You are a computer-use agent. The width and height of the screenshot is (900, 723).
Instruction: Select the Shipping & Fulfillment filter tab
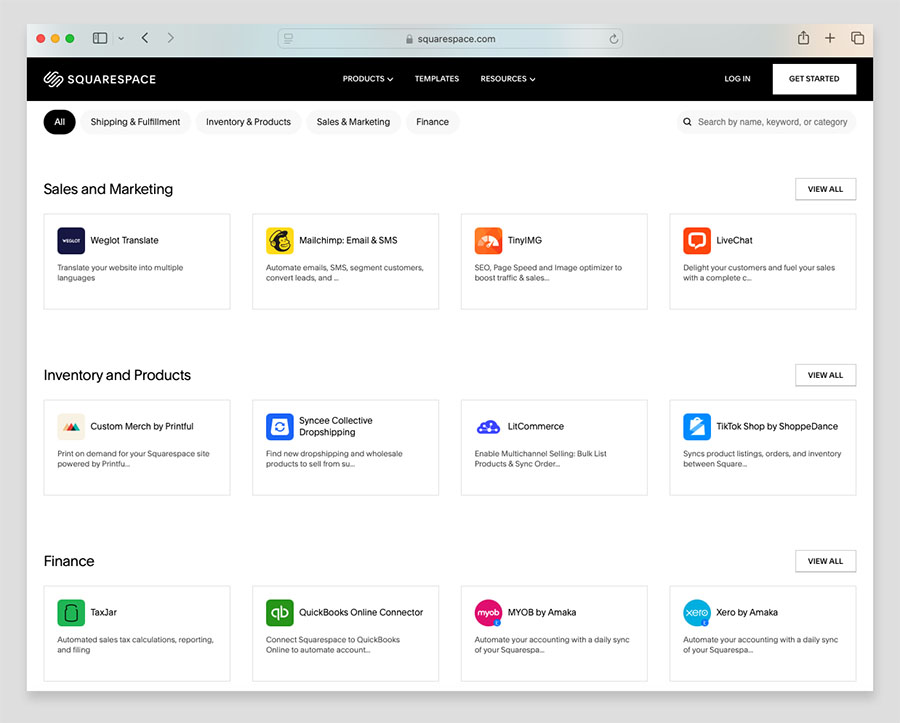(x=135, y=122)
